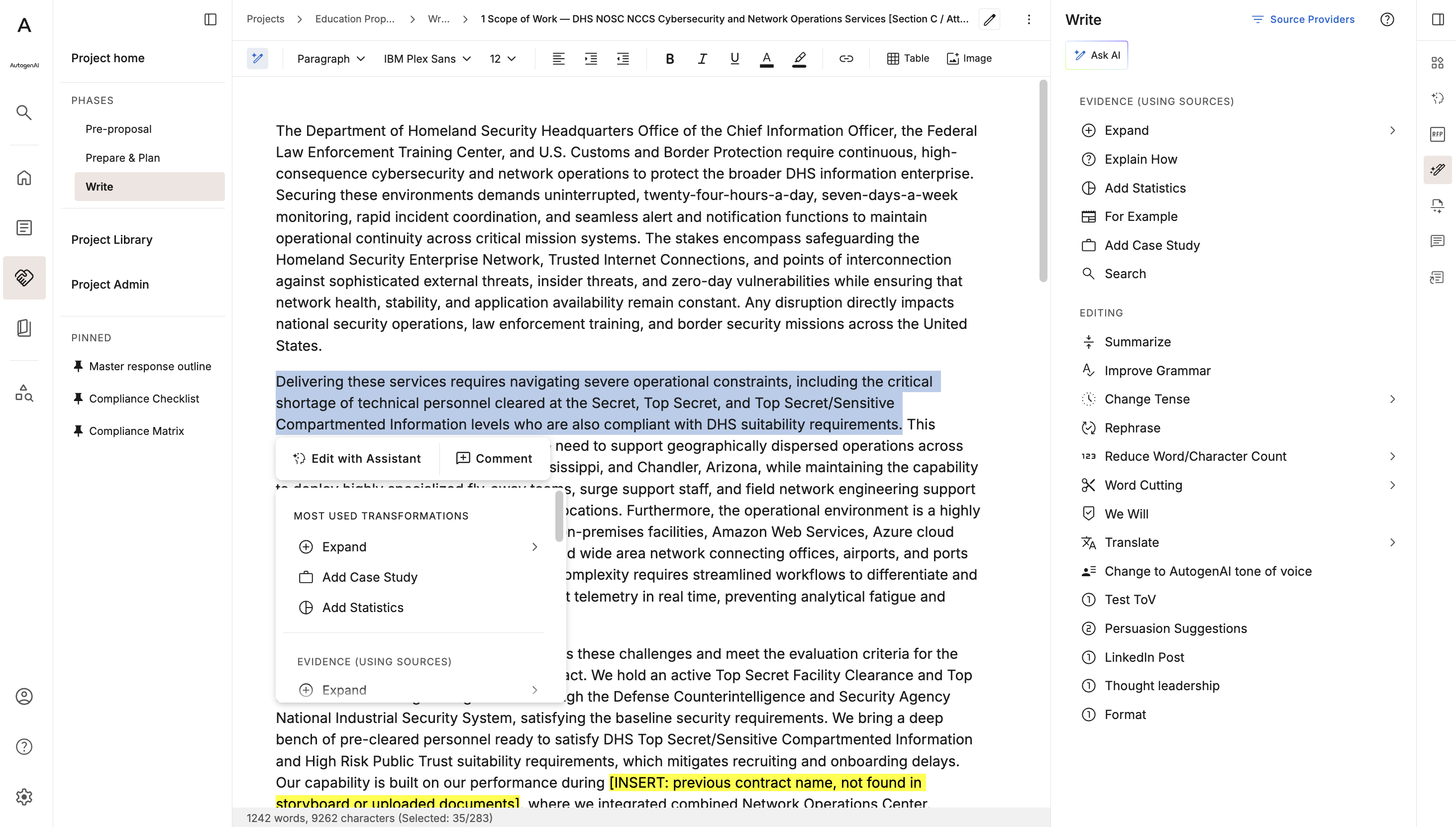Insert a Table
Viewport: 1456px width, 827px height.
click(908, 59)
